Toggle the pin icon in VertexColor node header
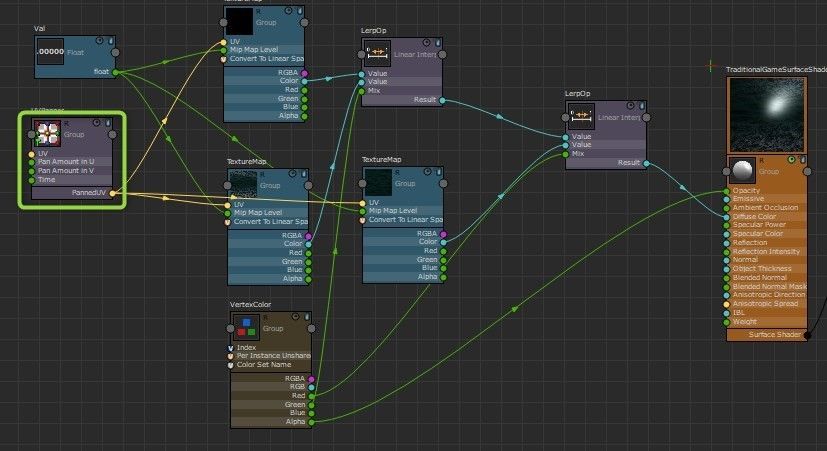 point(307,316)
